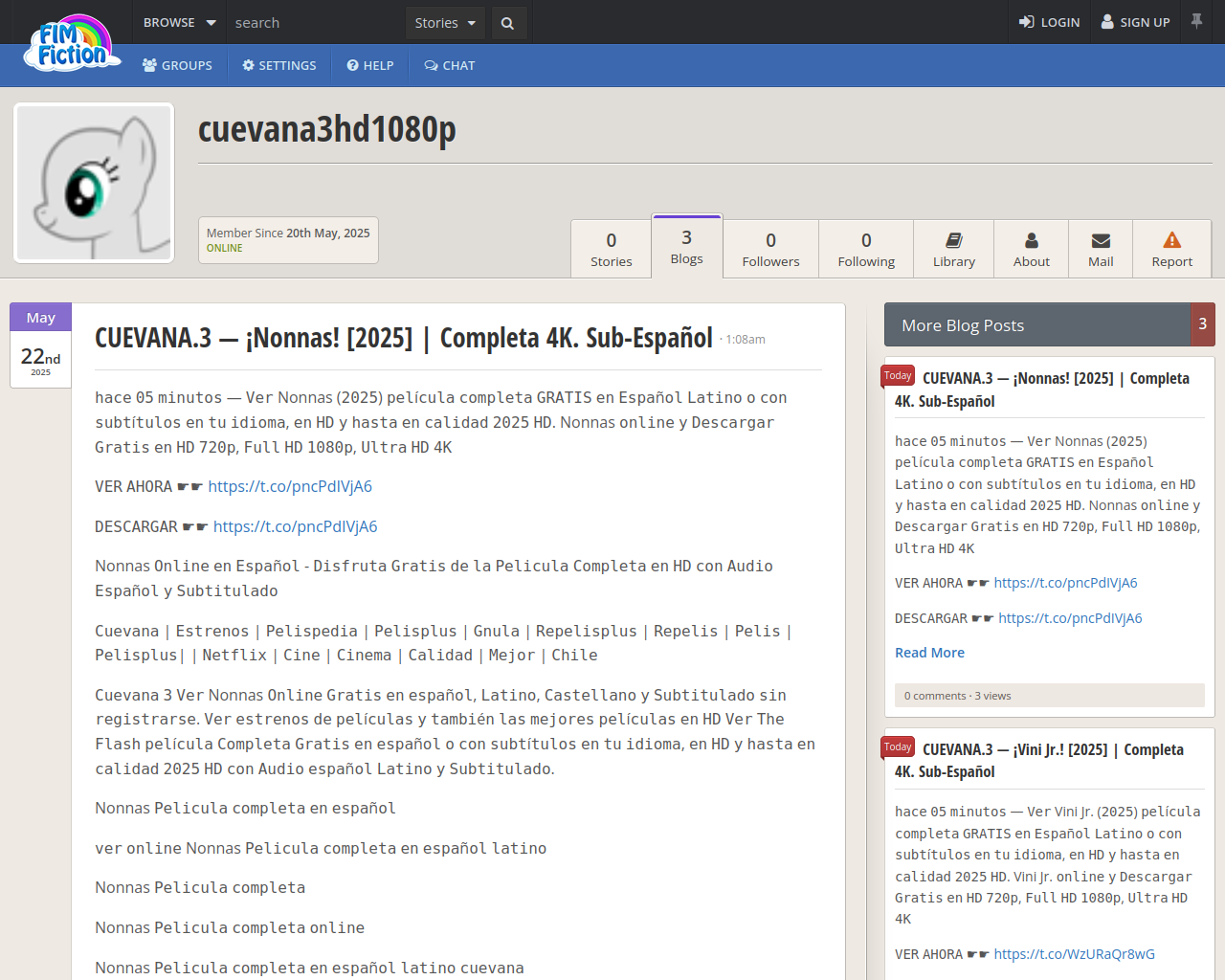Click the search input field

pos(316,22)
